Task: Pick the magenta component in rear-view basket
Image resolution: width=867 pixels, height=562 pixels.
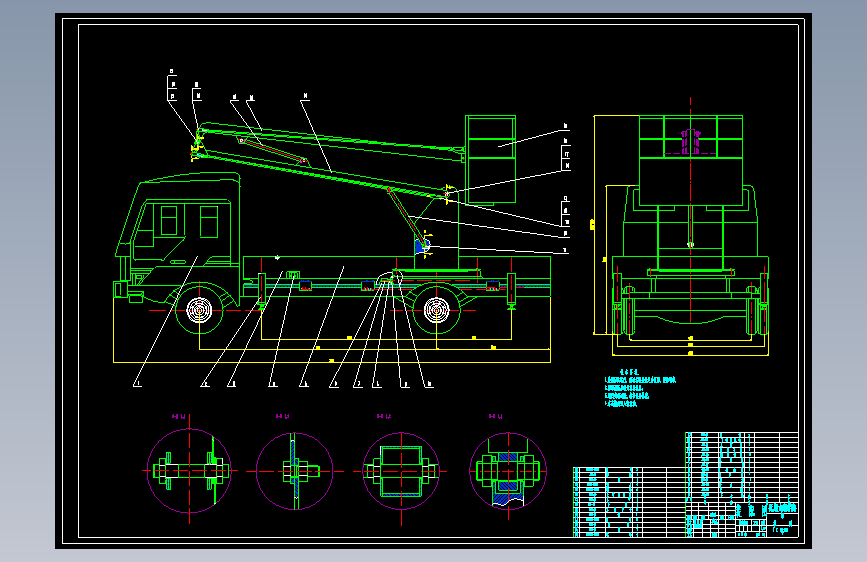Action: pos(690,142)
